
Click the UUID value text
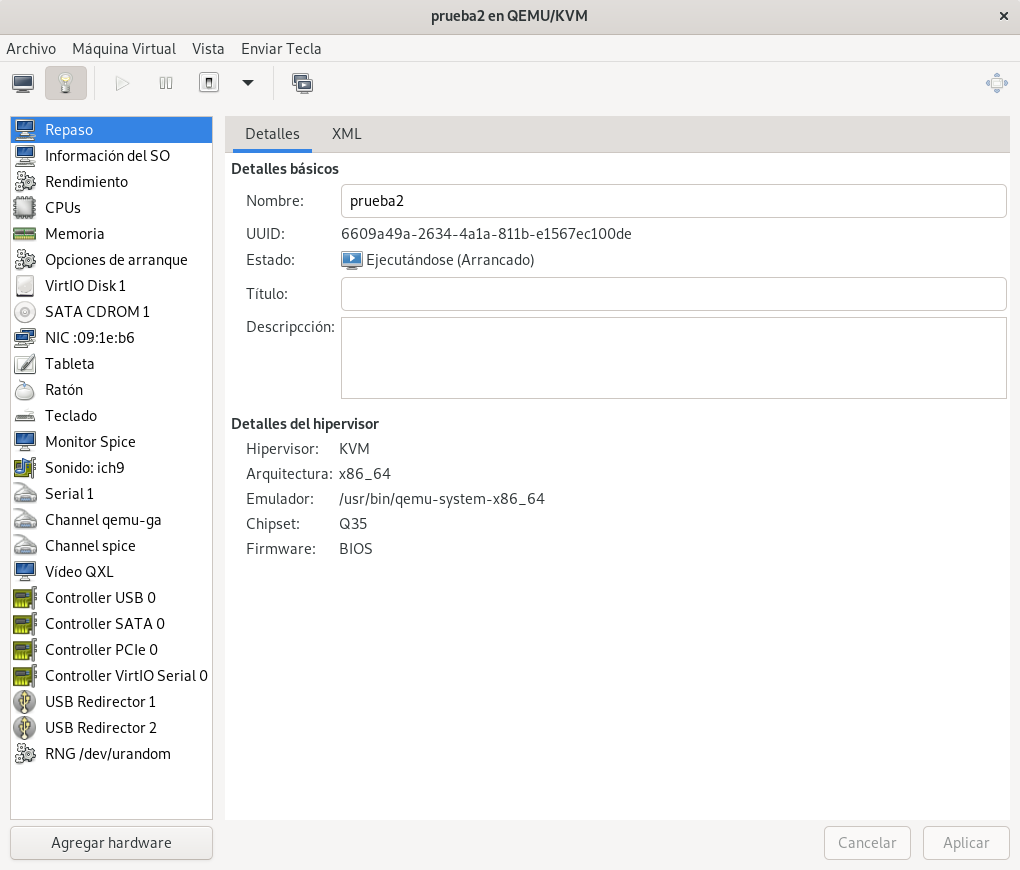click(x=486, y=234)
